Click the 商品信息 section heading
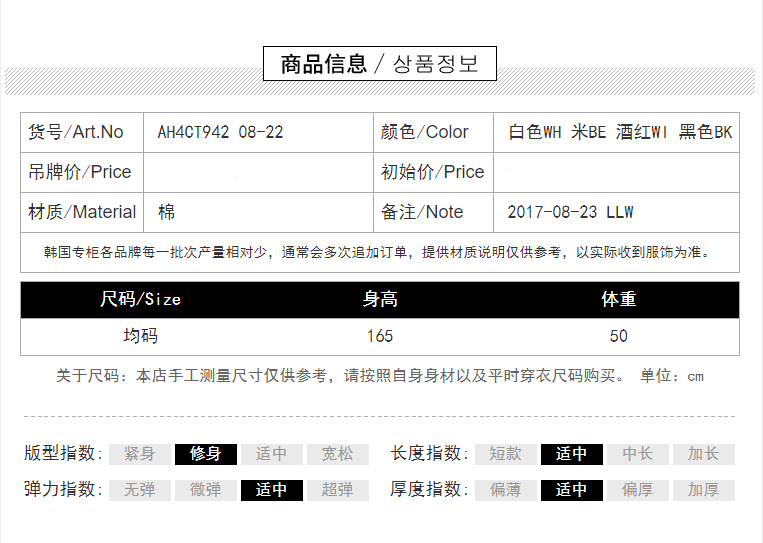 point(324,64)
